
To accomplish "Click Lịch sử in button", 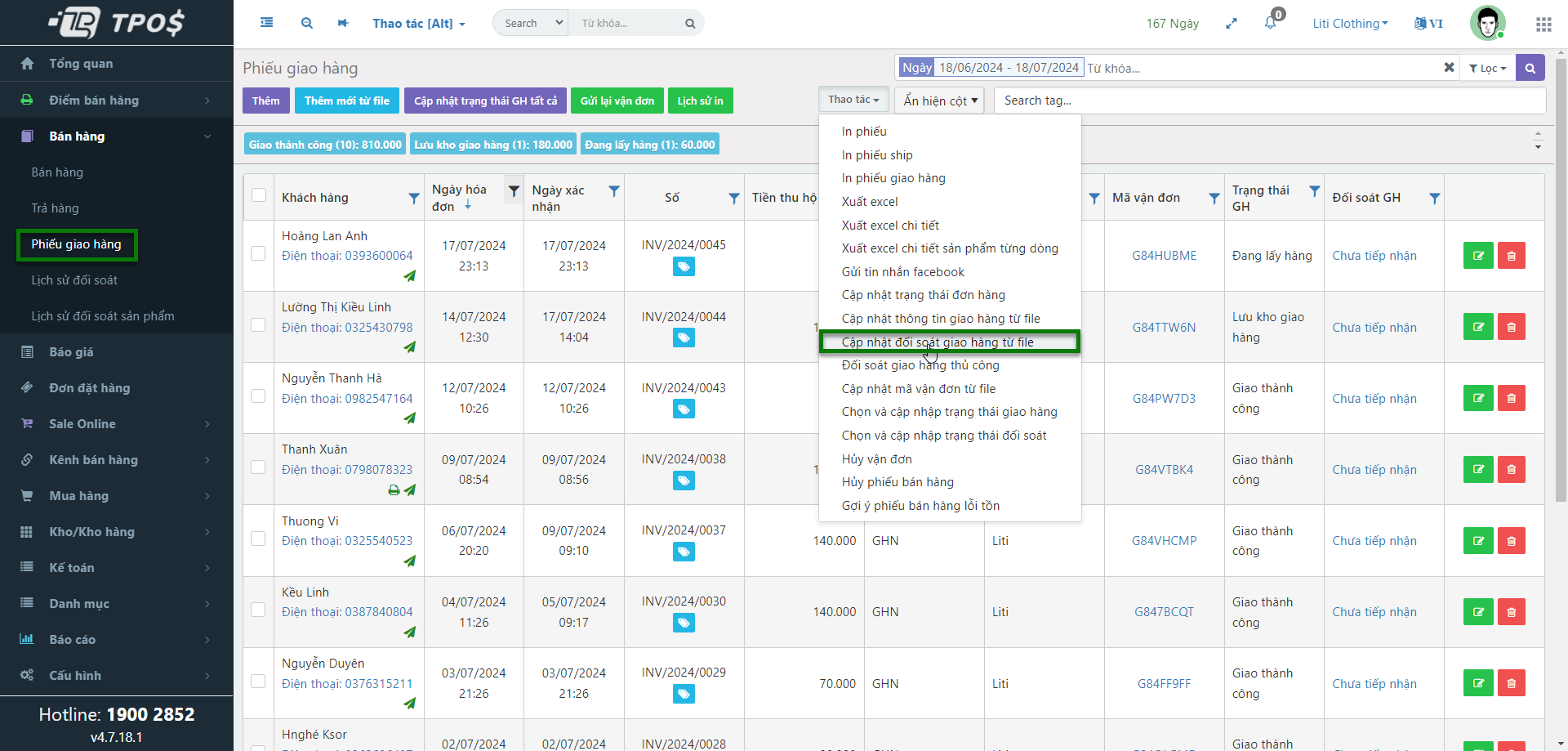I will point(700,101).
